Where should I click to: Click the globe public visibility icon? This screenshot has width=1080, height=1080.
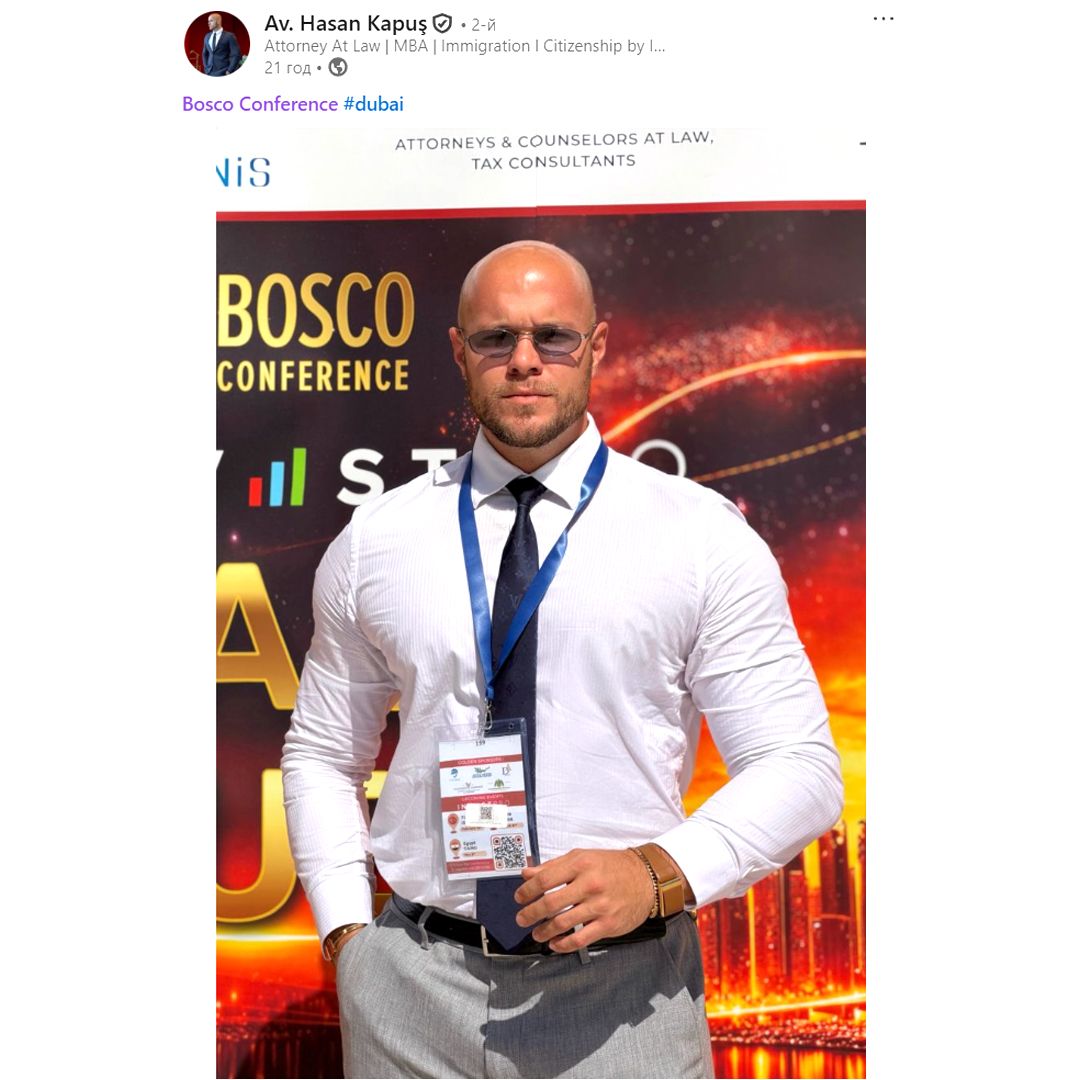338,68
